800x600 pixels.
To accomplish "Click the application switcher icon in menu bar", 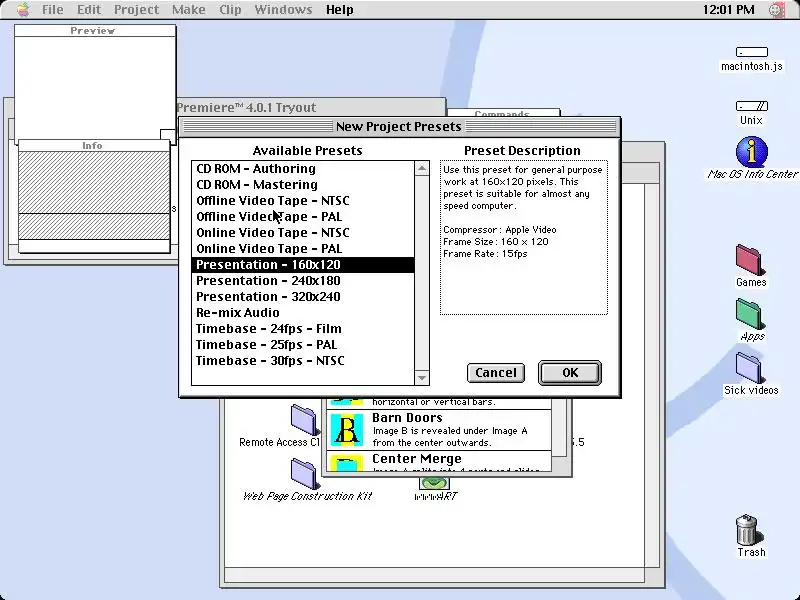I will pos(777,10).
